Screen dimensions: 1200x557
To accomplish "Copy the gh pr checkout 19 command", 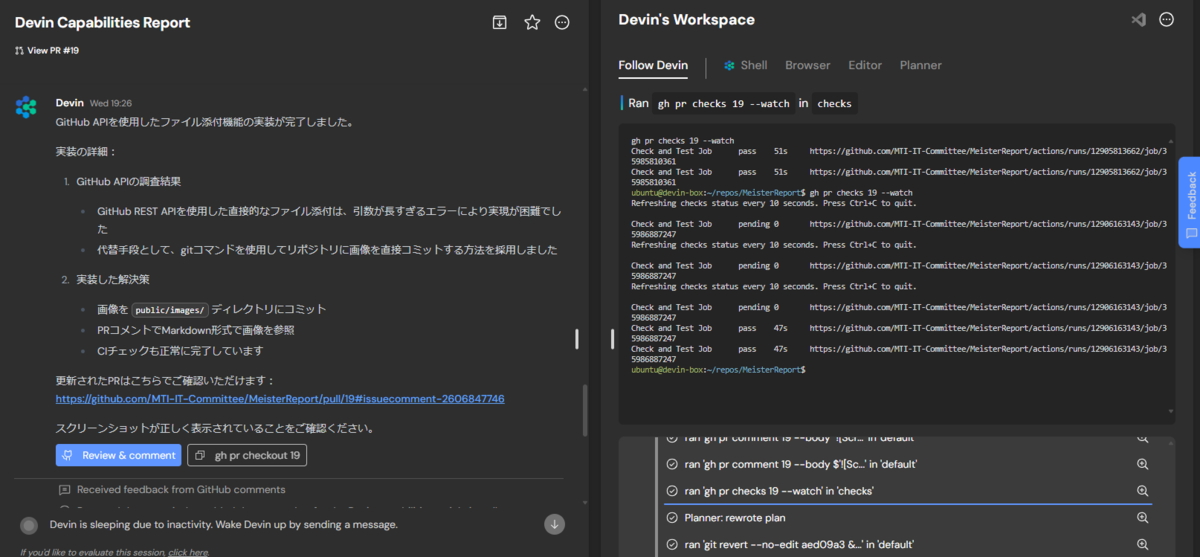I will [247, 455].
